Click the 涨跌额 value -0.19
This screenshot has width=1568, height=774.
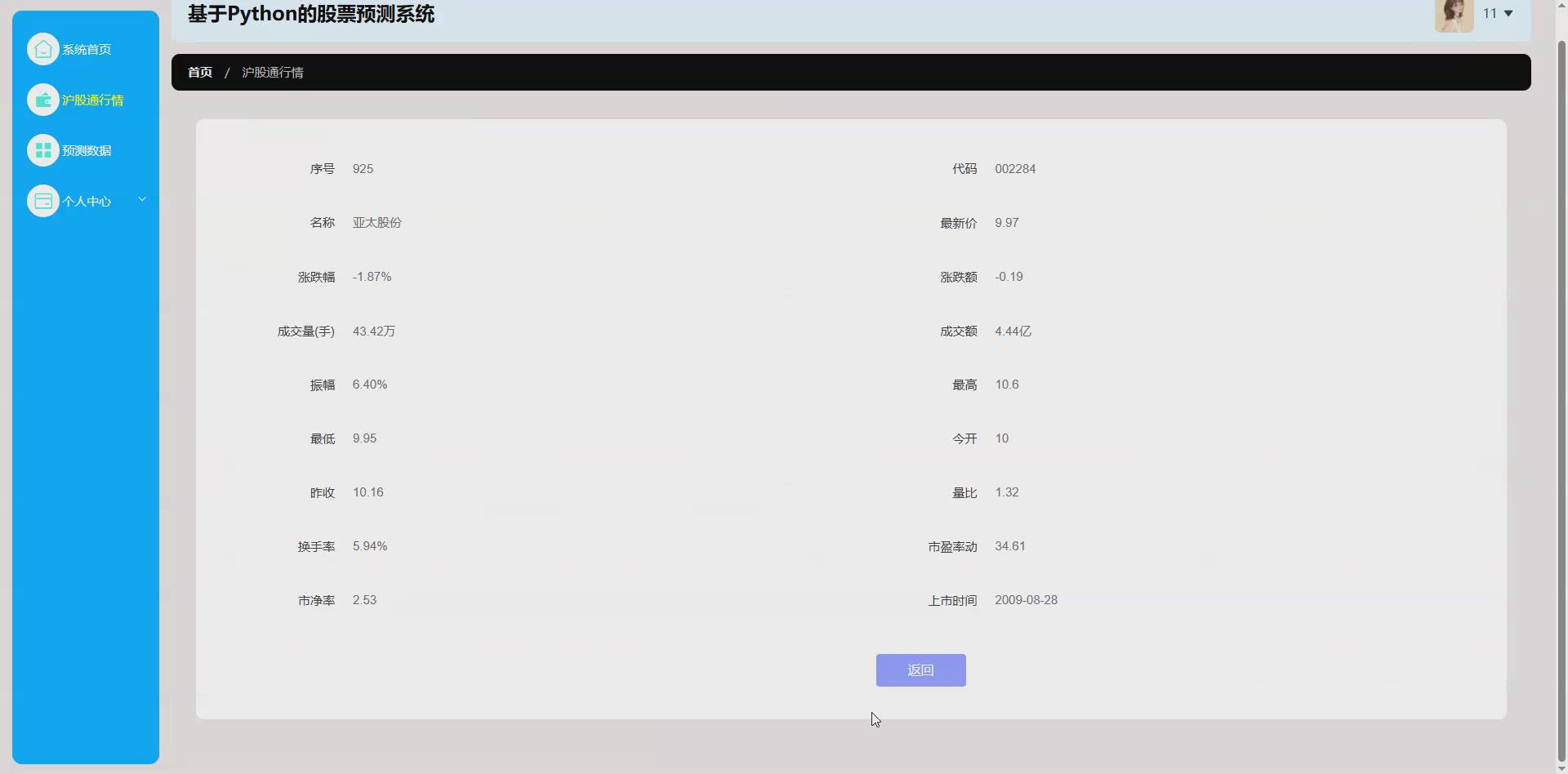(1009, 277)
